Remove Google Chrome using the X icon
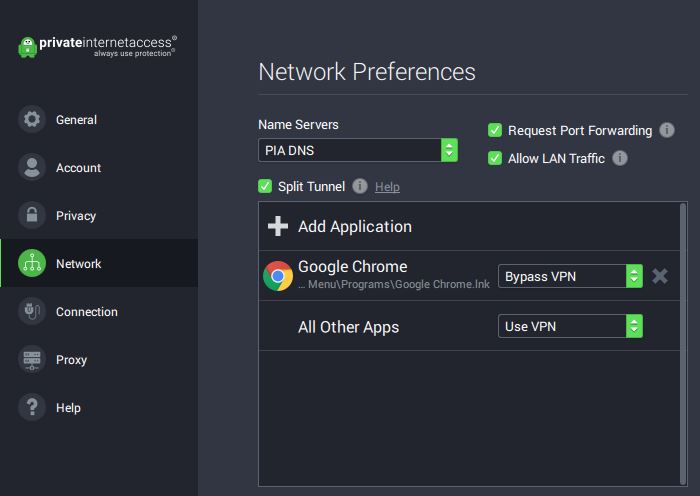700x496 pixels. 659,276
